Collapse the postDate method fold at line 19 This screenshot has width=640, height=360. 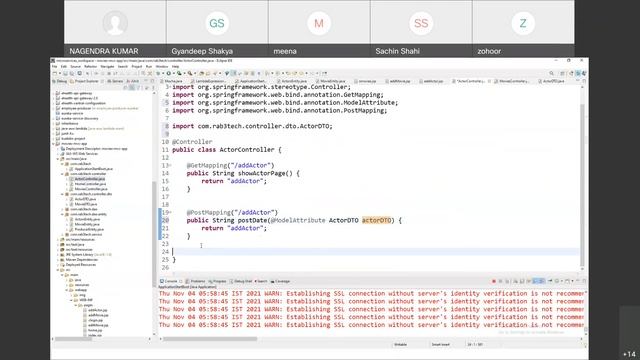coord(170,212)
